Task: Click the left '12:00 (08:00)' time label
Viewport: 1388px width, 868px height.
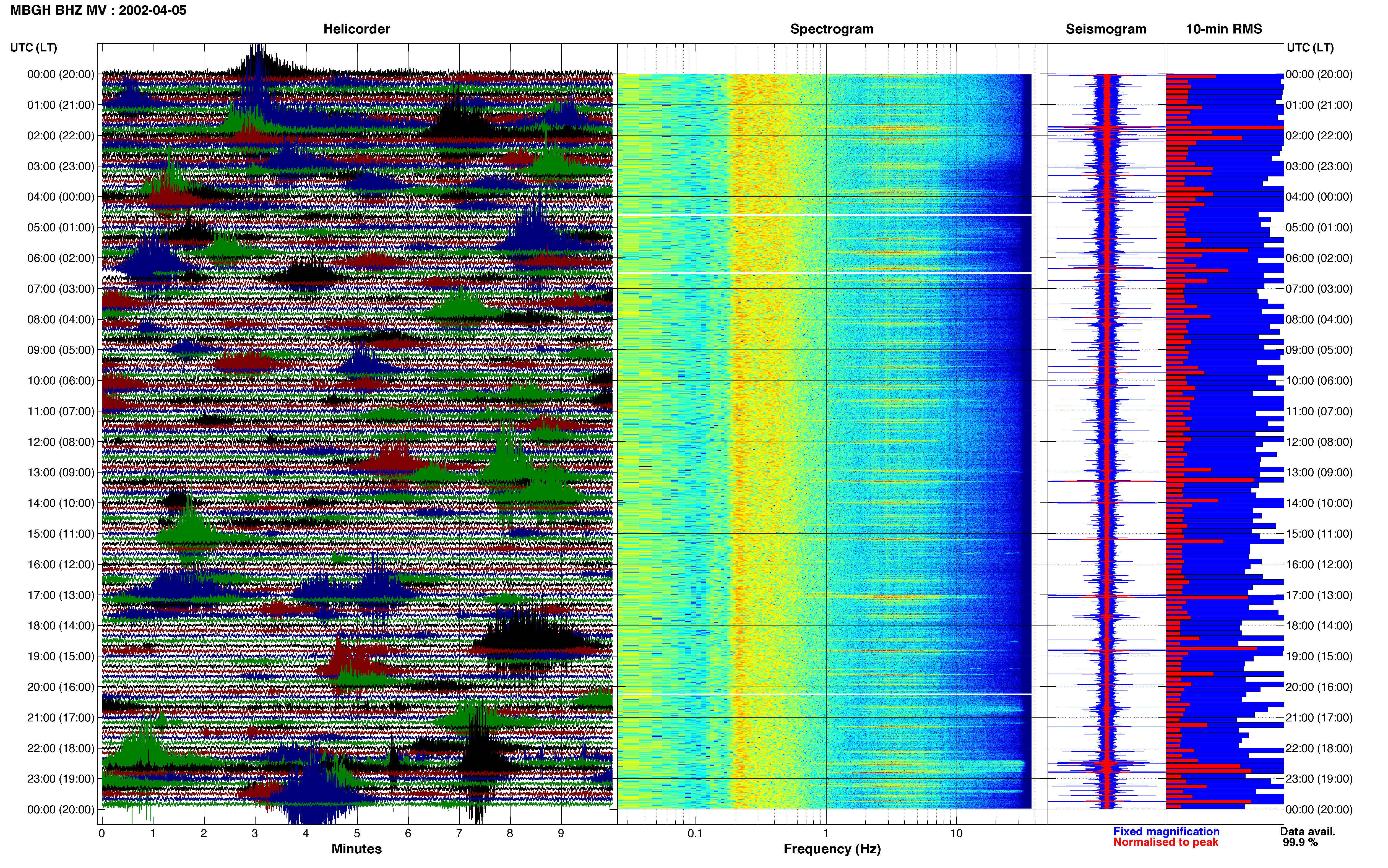Action: click(x=61, y=442)
